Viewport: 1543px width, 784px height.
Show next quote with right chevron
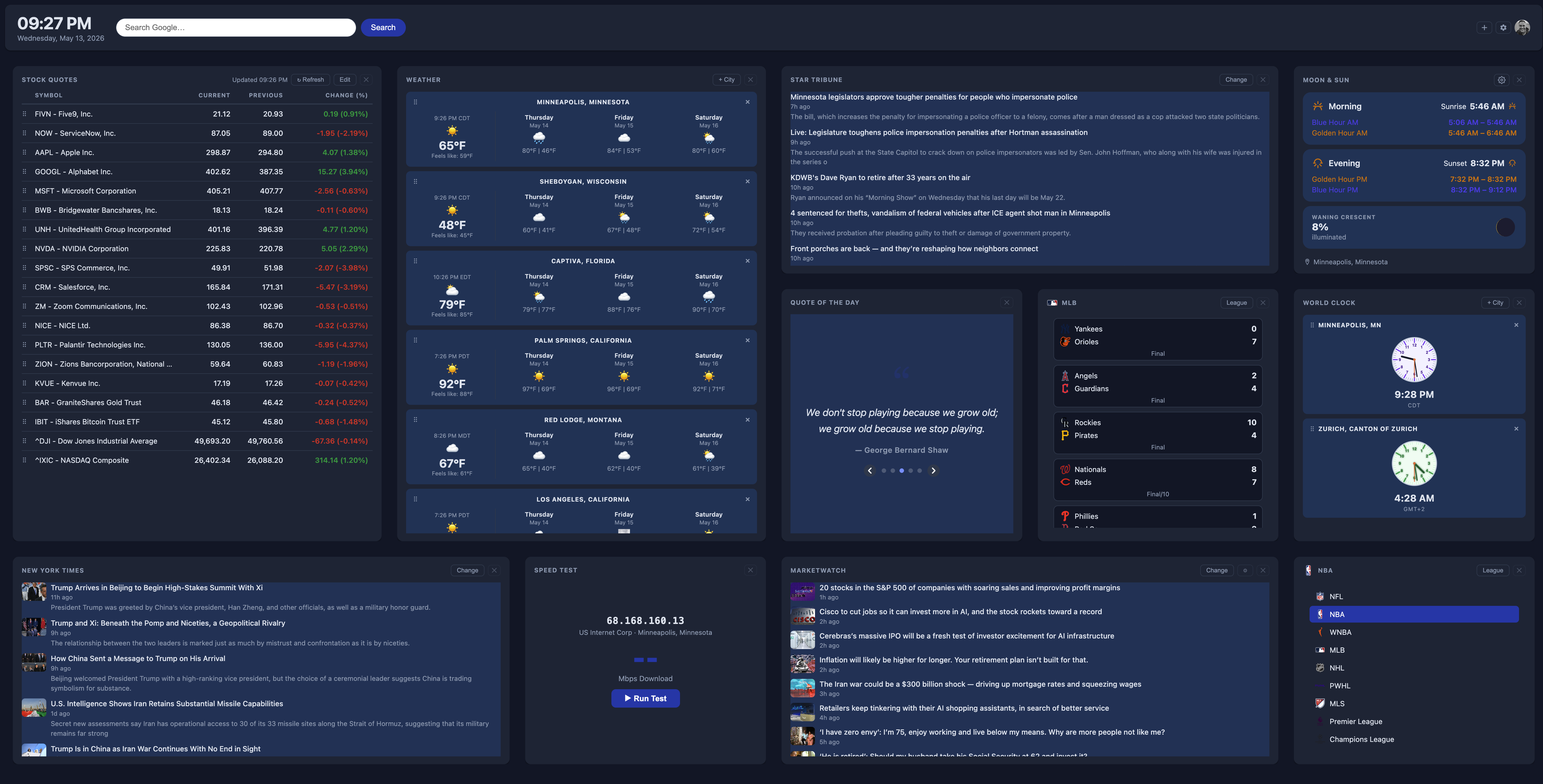click(933, 471)
